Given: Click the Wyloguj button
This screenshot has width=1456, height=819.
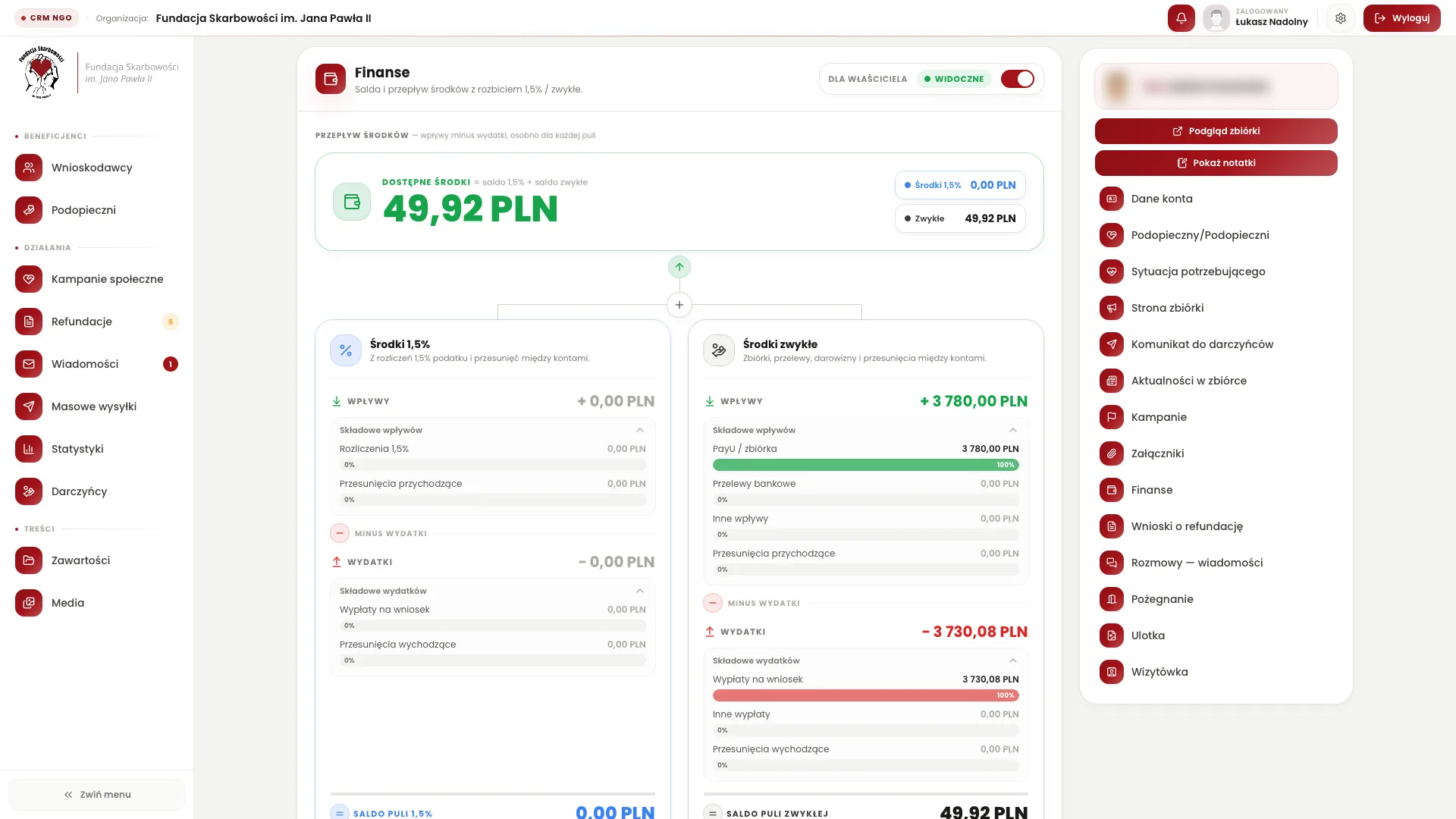Looking at the screenshot, I should [1401, 18].
